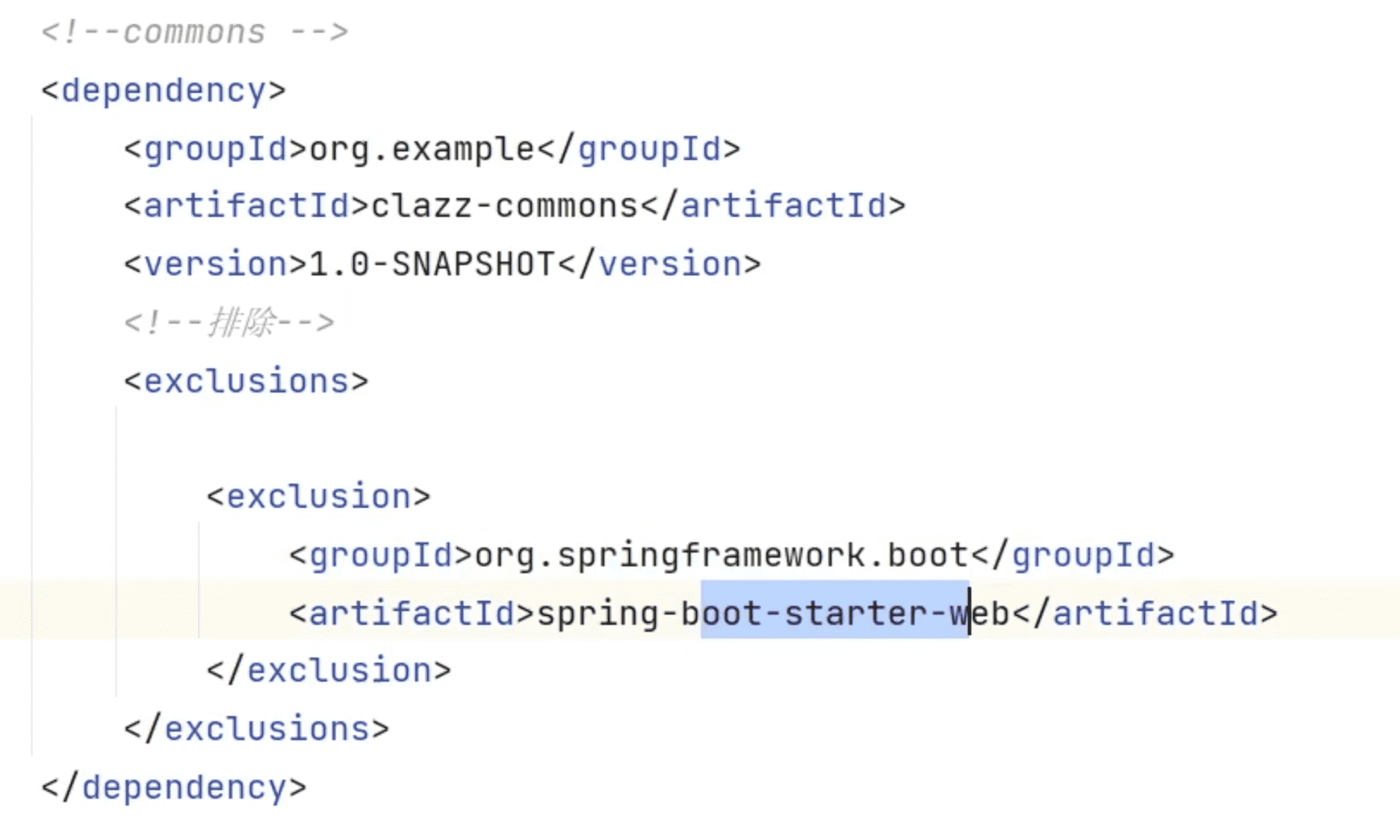
Task: Click the opening exclusions tag
Action: tap(246, 380)
